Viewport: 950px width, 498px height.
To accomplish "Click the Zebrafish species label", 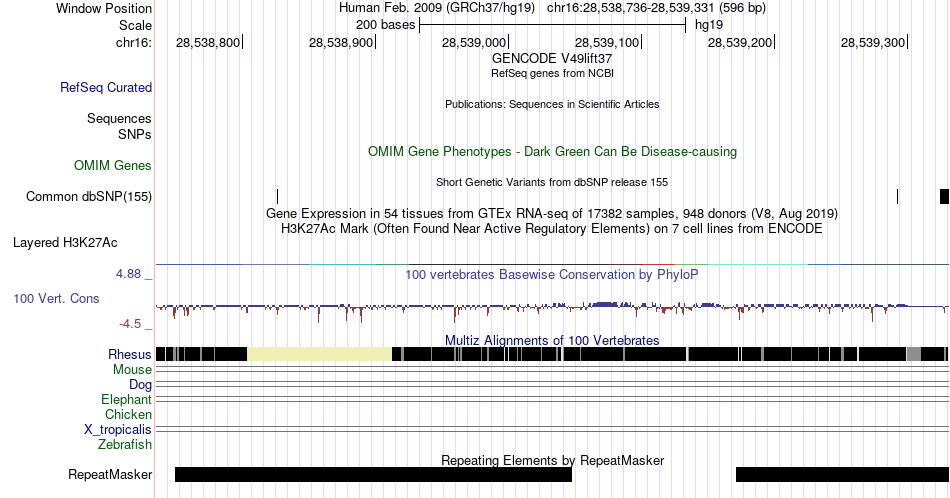I will (125, 444).
